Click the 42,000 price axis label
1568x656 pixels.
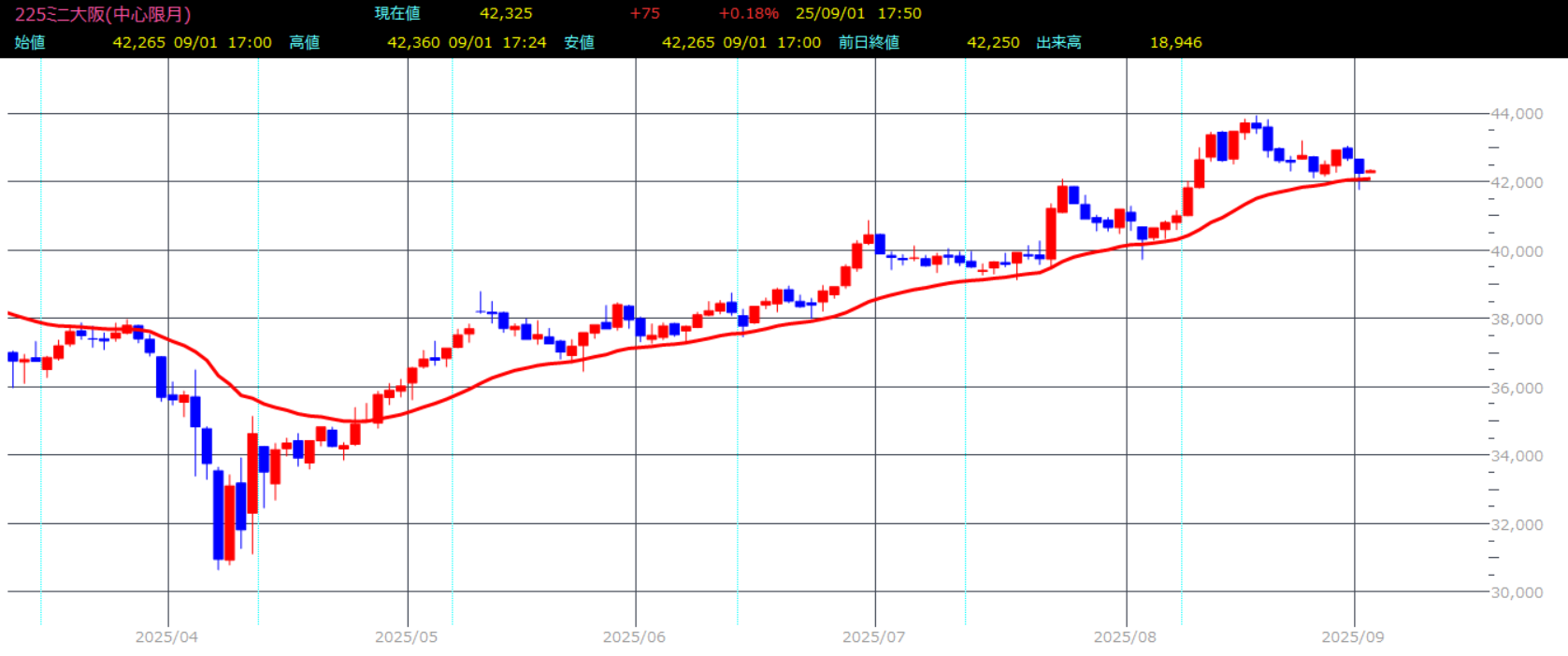[1517, 182]
